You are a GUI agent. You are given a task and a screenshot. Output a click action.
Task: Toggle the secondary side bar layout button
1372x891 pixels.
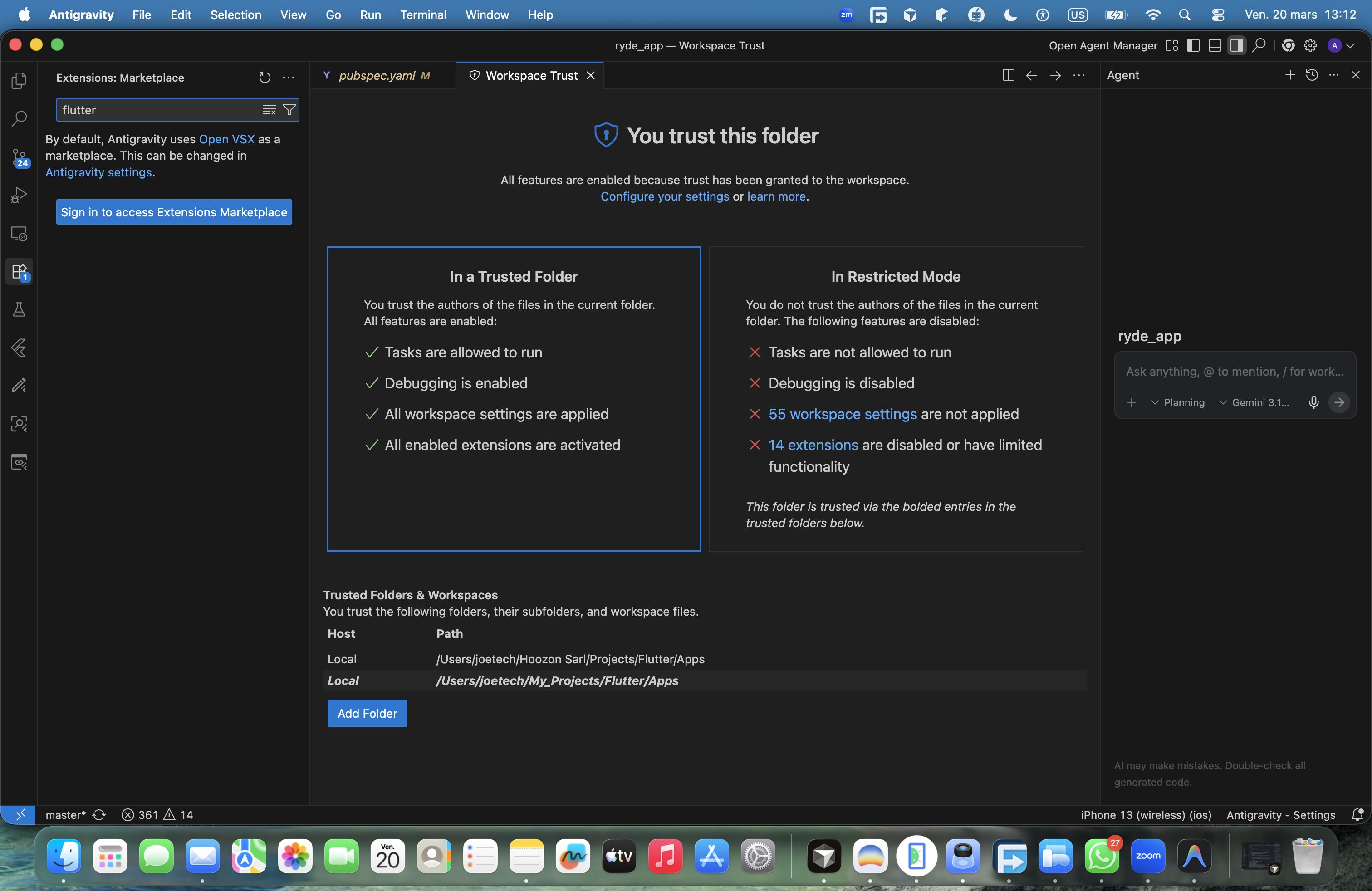coord(1236,45)
